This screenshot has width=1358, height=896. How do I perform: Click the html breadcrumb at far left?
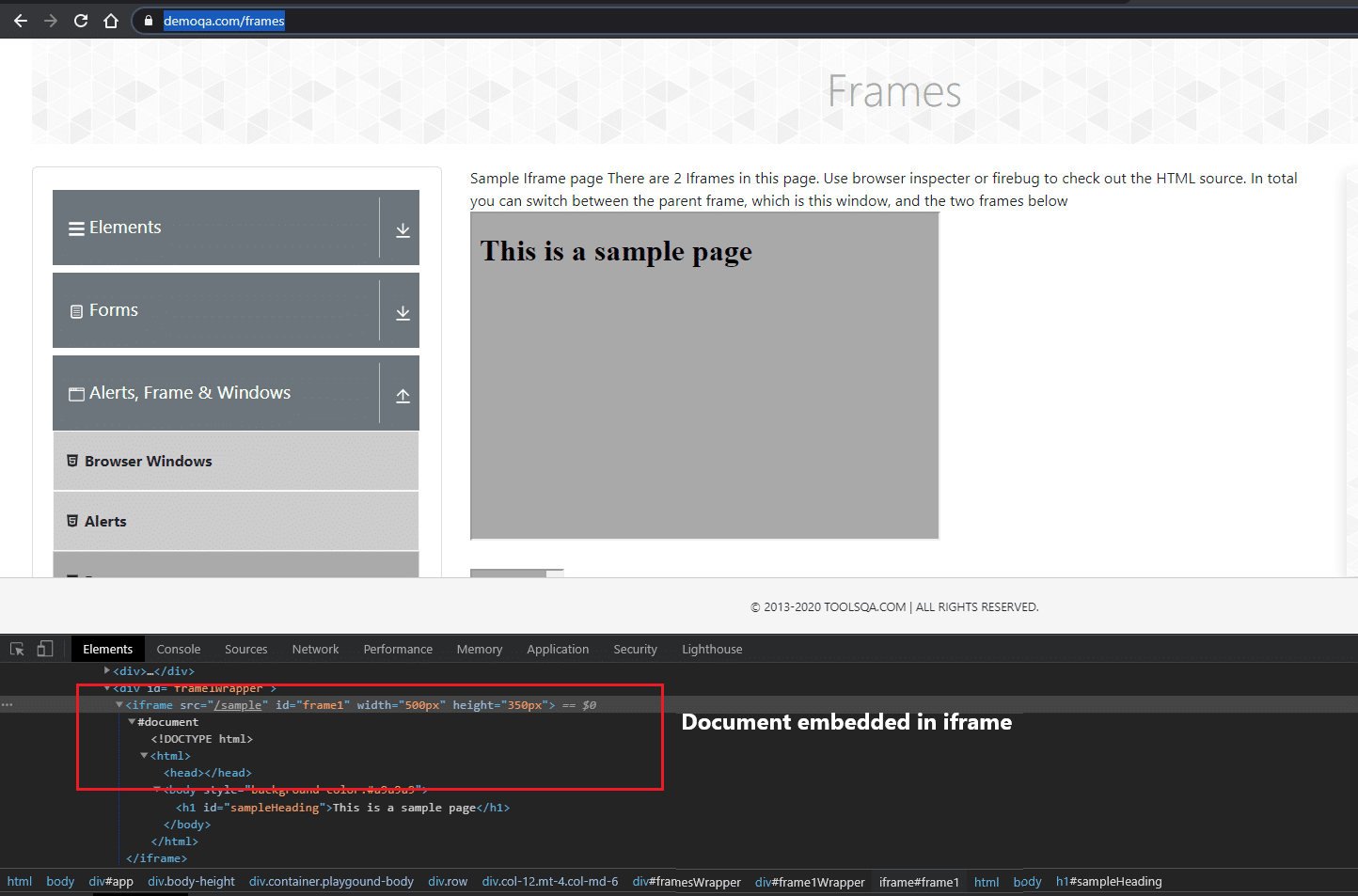point(20,881)
